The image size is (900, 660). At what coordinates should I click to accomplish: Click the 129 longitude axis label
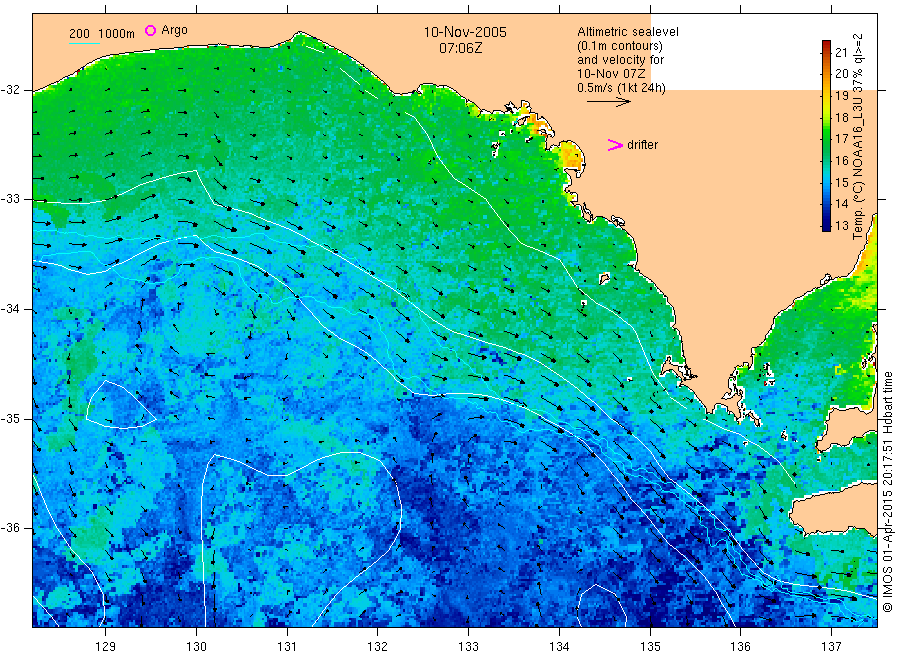coord(105,647)
